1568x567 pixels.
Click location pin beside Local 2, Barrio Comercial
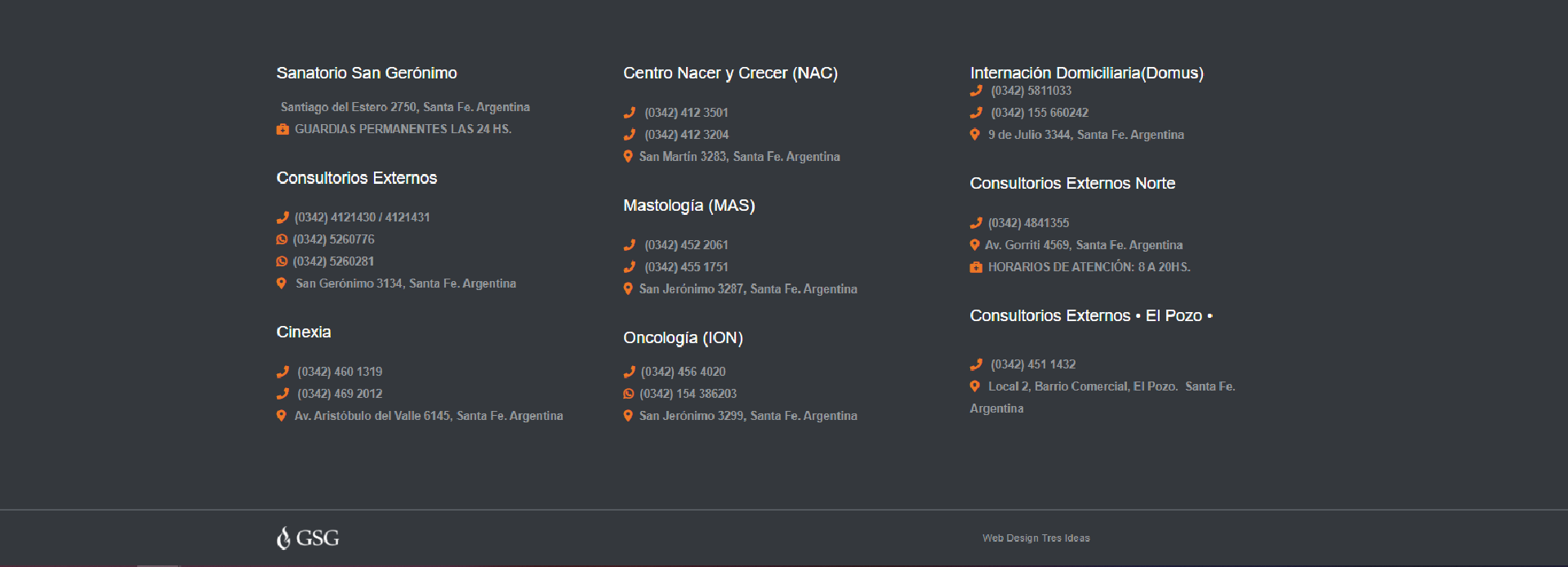(974, 386)
